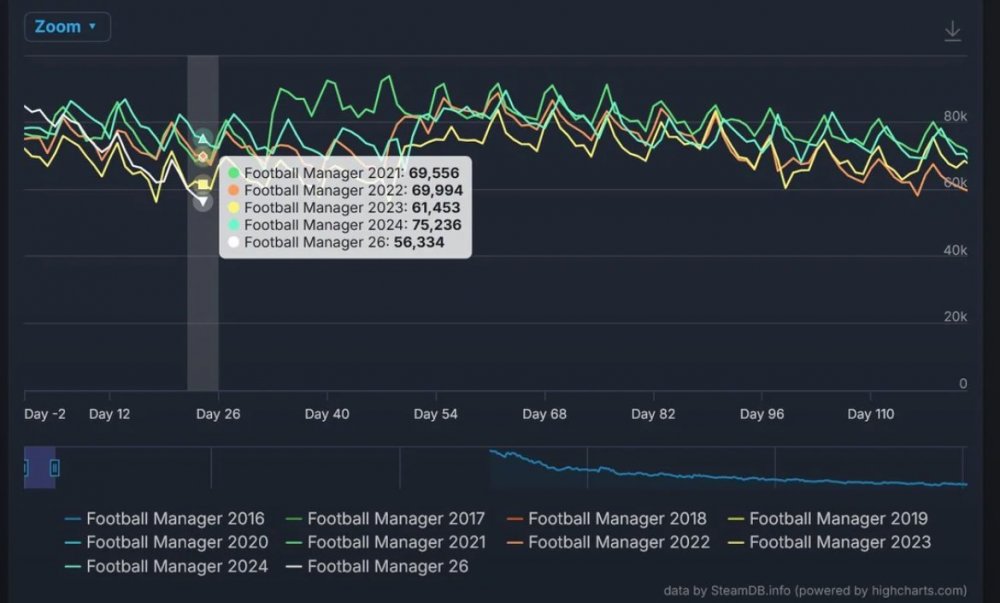
Task: Toggle Football Manager 2019 legend item
Action: pyautogui.click(x=828, y=518)
